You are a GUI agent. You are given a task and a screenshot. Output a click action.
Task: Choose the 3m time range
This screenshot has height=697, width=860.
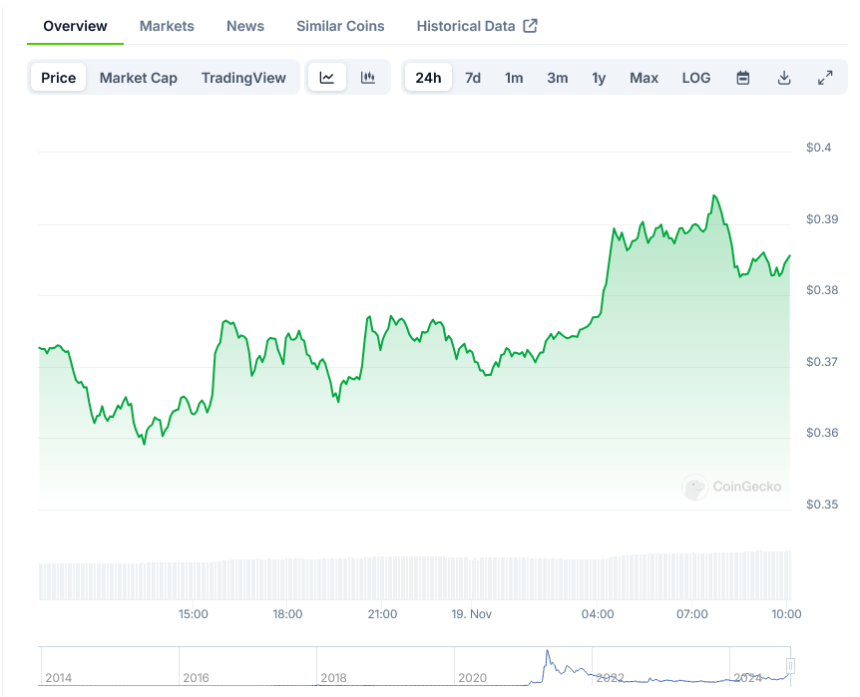point(557,77)
